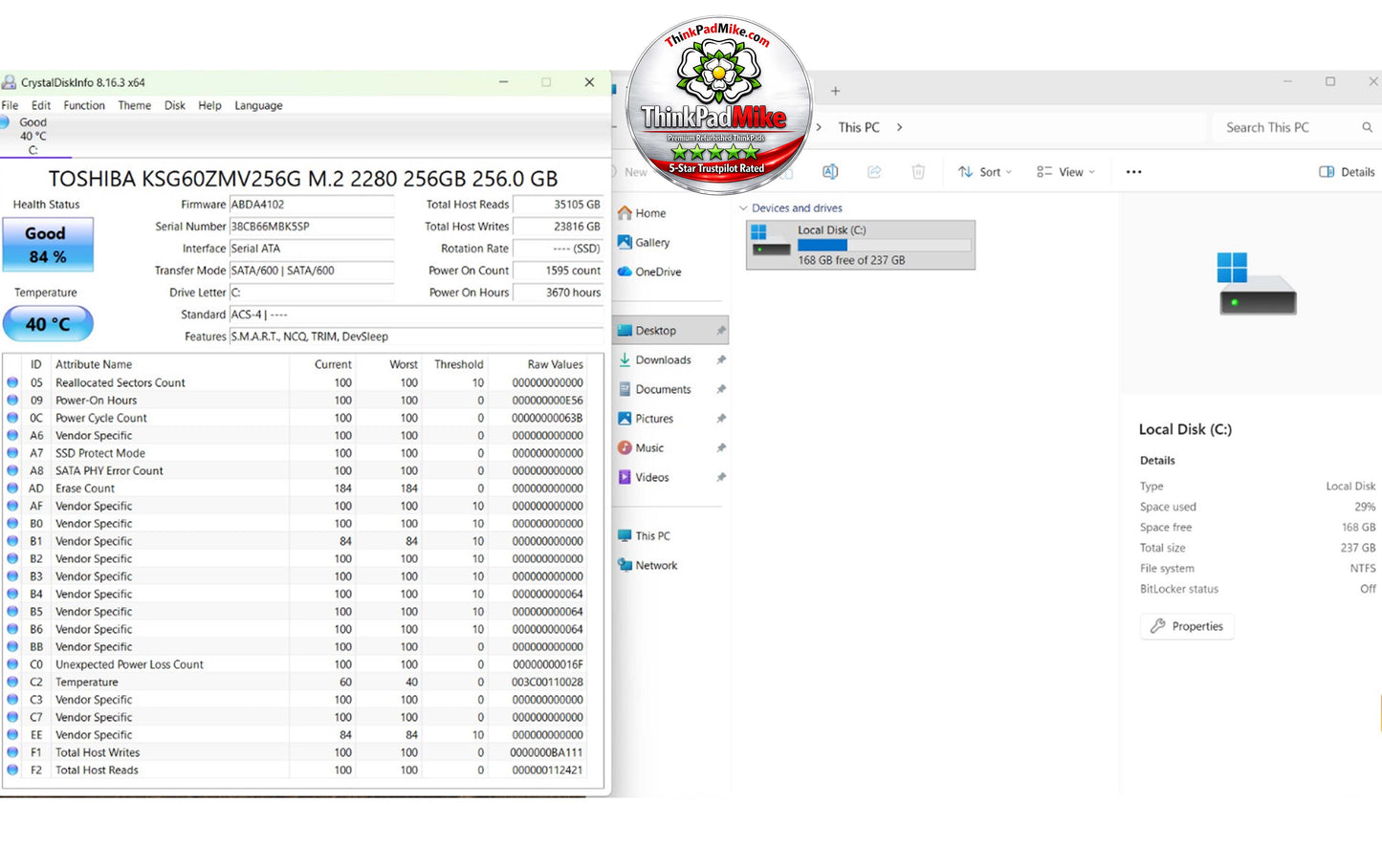
Task: Click the Home icon in Explorer sidebar
Action: click(x=625, y=213)
